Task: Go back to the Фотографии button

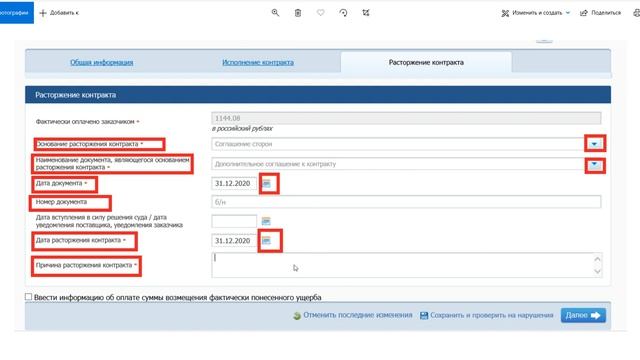Action: (x=16, y=12)
